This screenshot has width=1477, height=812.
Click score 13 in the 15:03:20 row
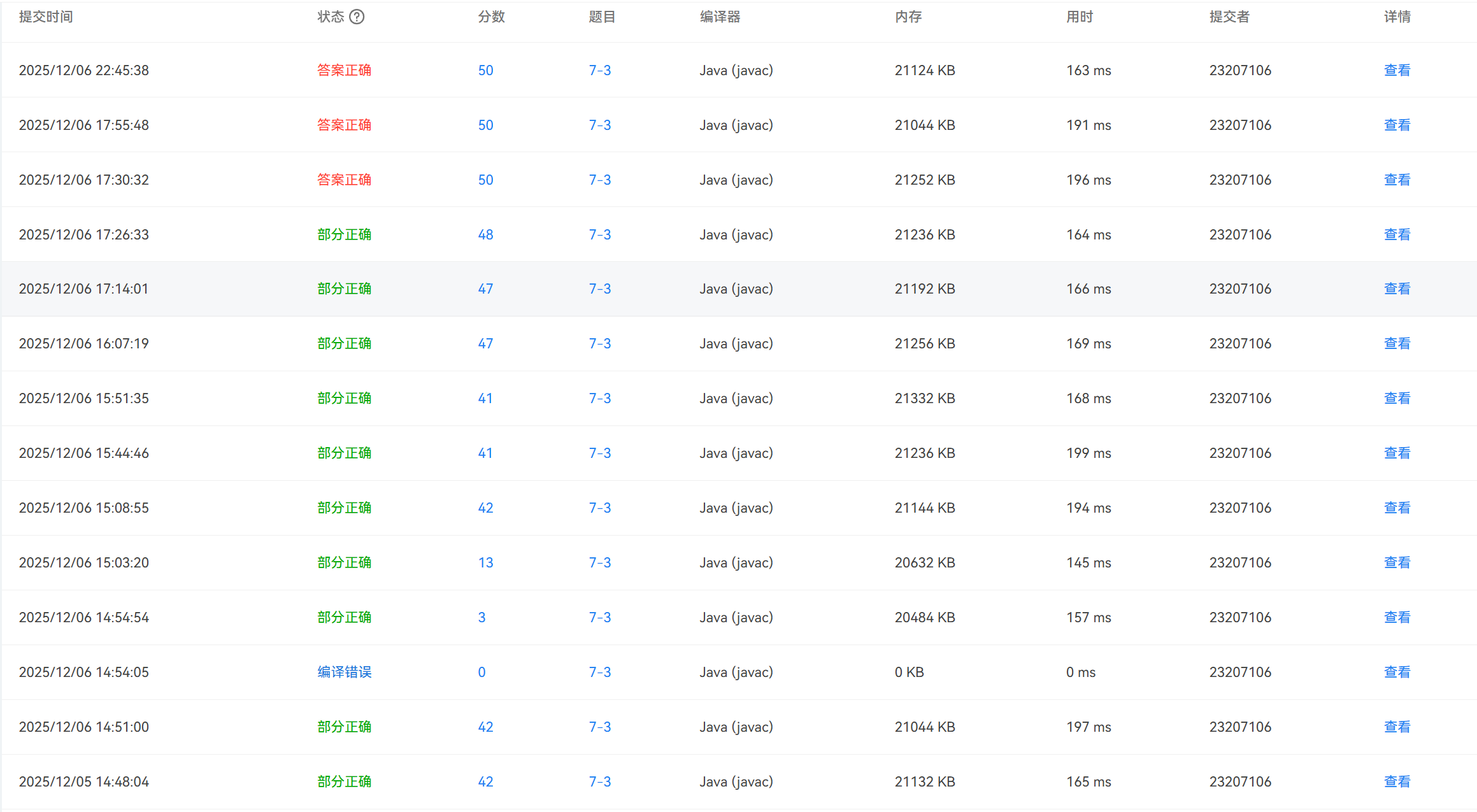(485, 562)
